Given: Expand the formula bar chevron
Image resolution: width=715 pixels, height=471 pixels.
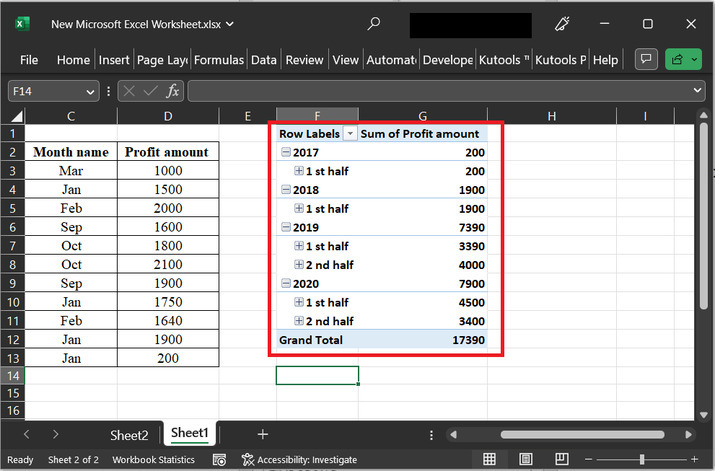Looking at the screenshot, I should 697,90.
